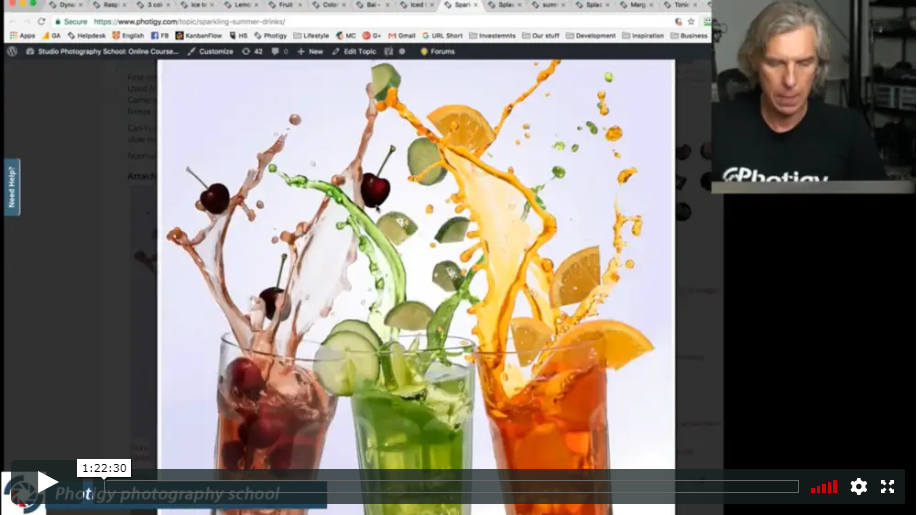Switch to the Fruit browser tab
The width and height of the screenshot is (917, 515).
[285, 5]
